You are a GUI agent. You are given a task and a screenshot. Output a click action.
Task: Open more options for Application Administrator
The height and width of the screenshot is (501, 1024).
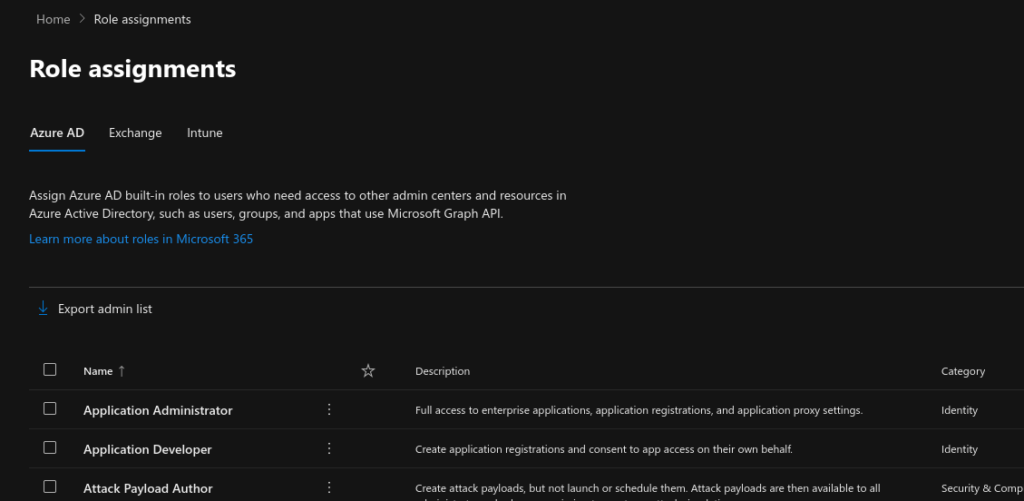point(329,410)
